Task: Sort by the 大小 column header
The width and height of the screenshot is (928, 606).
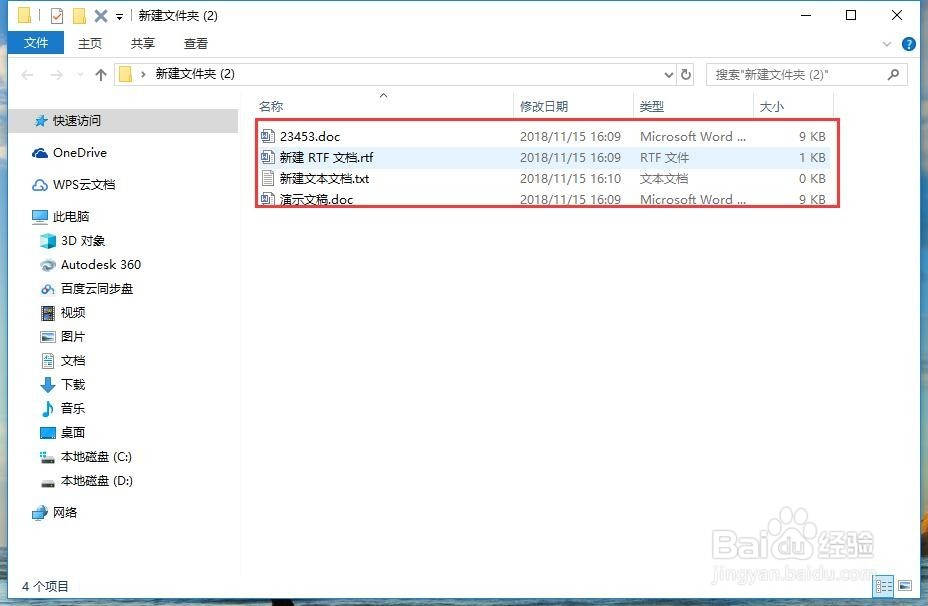Action: pyautogui.click(x=772, y=107)
